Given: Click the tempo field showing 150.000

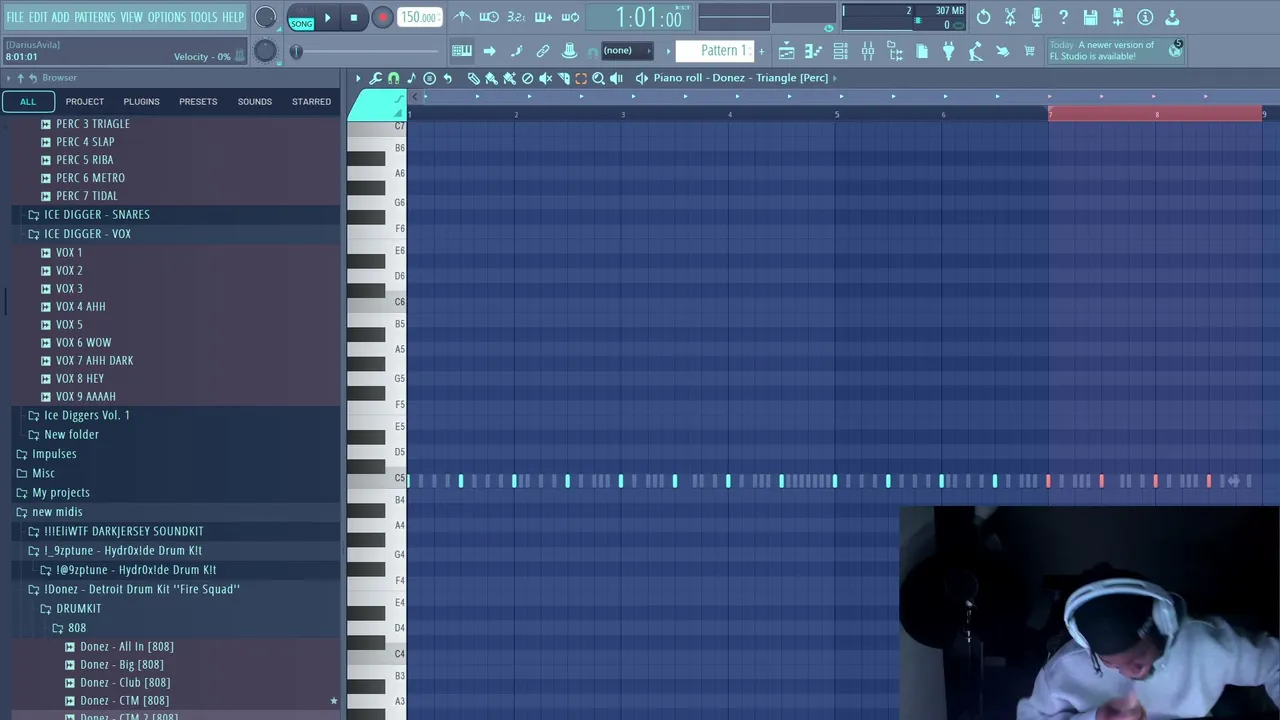Looking at the screenshot, I should [x=419, y=17].
